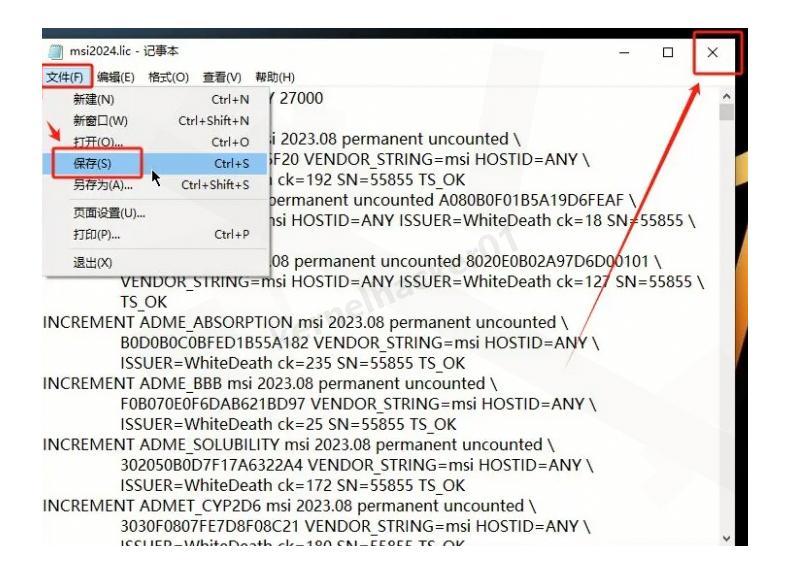Click the text 27000 on first line

point(301,98)
